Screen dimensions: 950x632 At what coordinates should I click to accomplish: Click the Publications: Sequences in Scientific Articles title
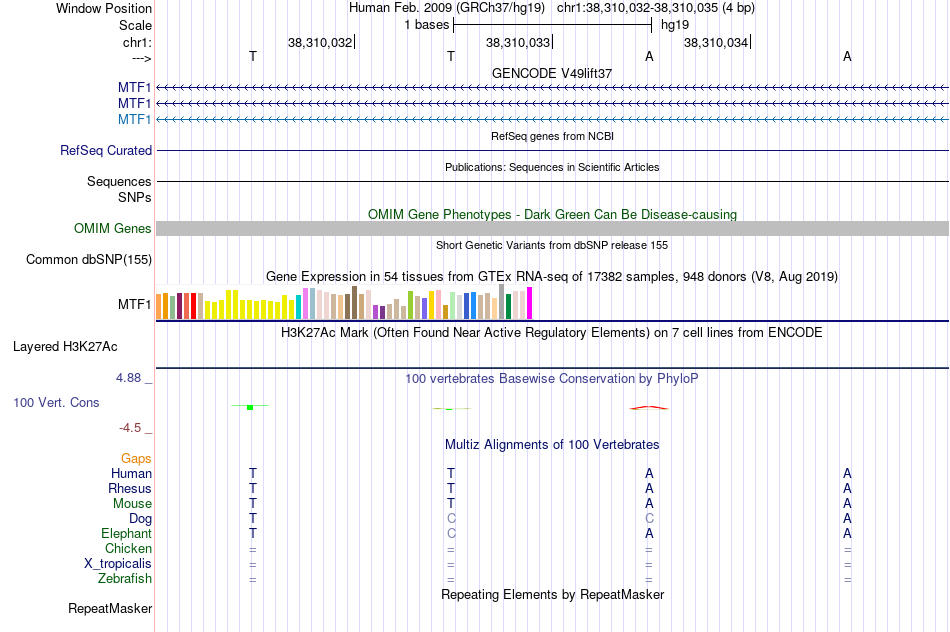pos(552,167)
